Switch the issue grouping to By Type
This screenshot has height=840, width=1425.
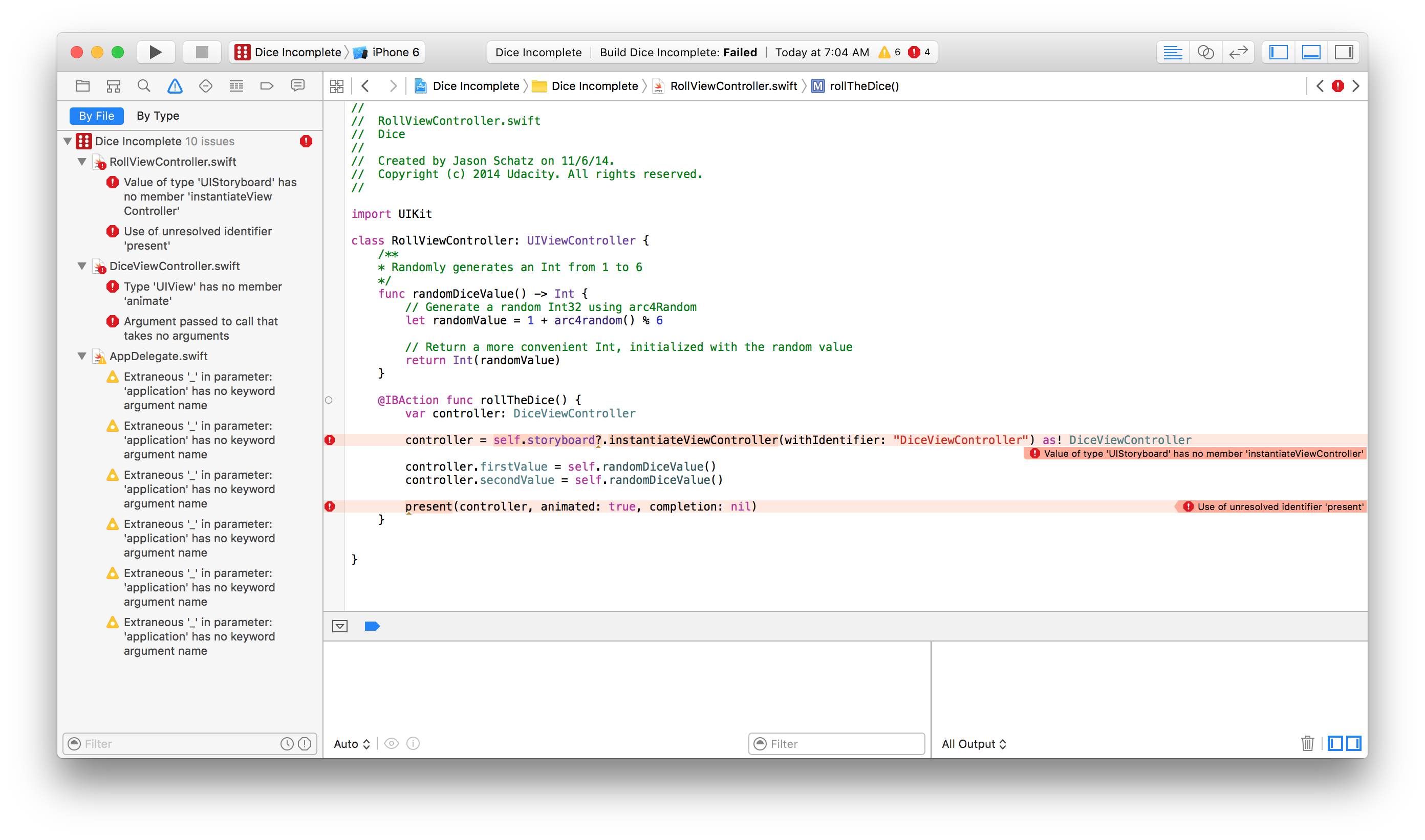click(x=158, y=116)
